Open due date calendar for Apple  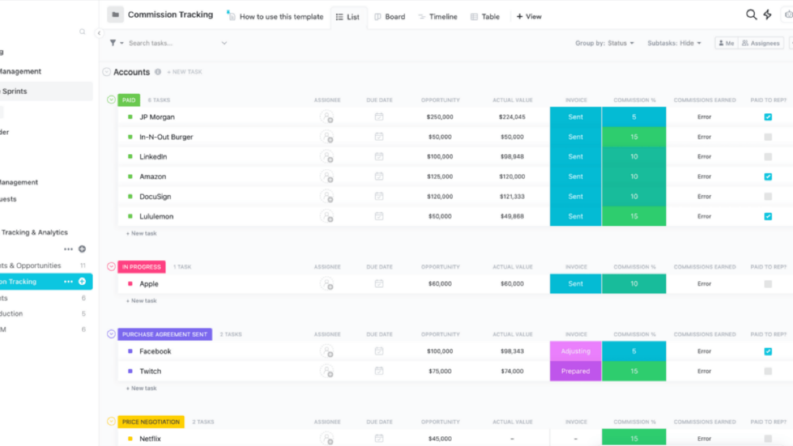379,284
